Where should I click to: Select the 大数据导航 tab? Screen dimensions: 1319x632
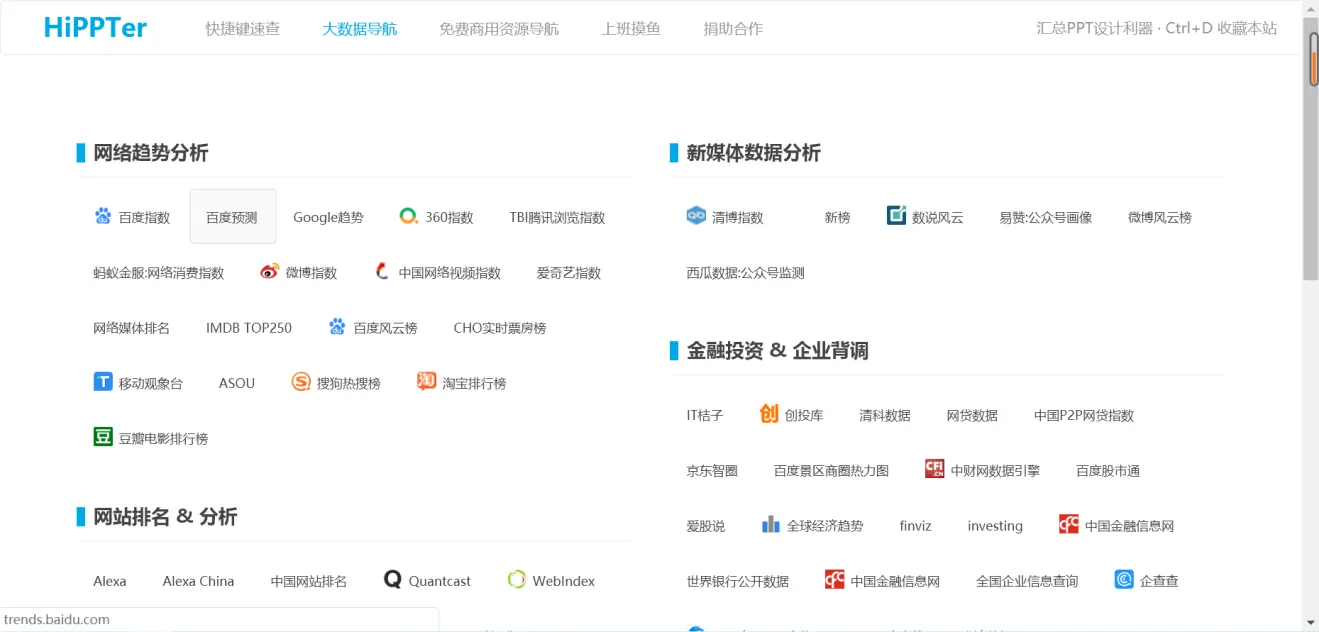[359, 29]
